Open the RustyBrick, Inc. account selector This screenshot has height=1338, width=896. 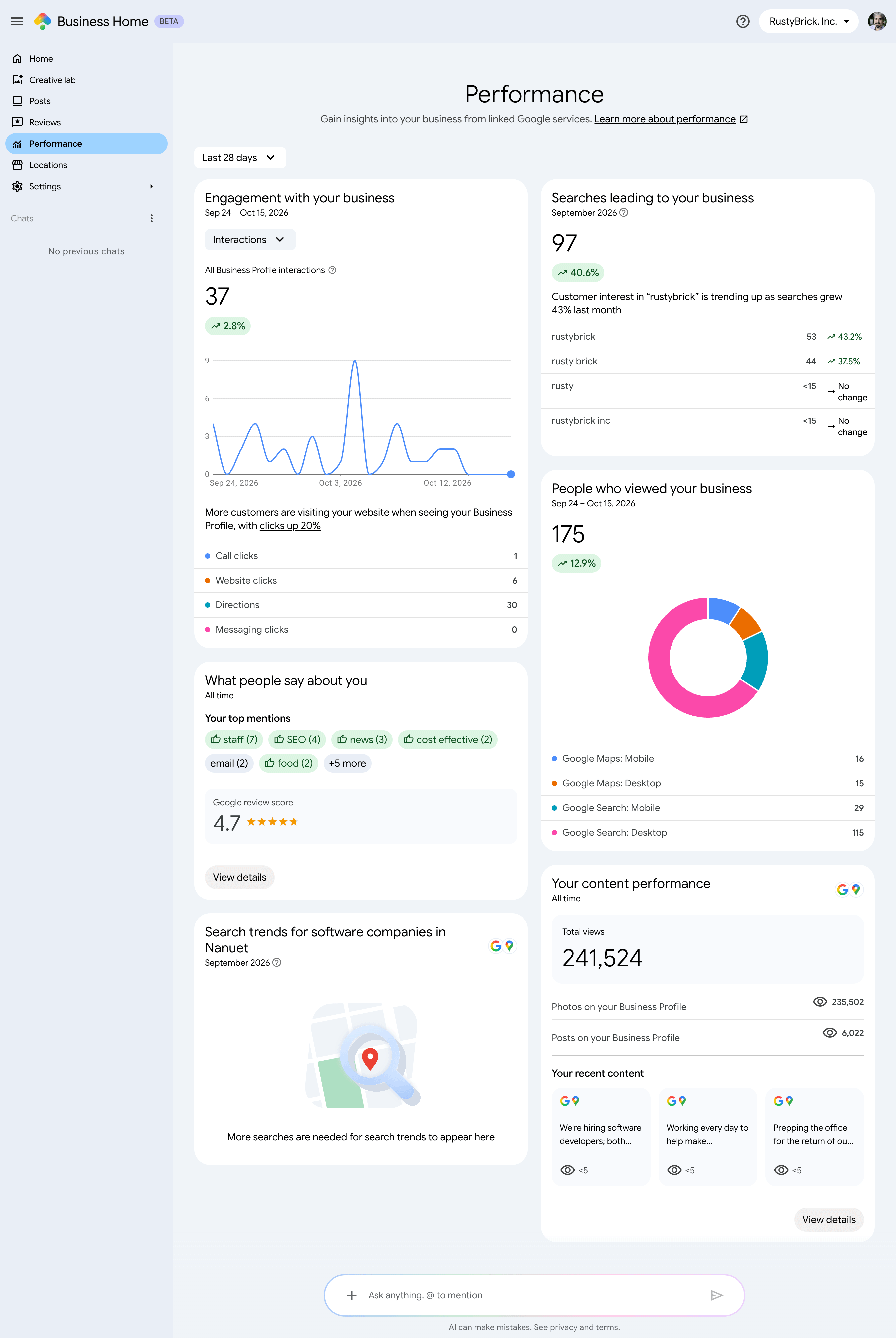[808, 21]
